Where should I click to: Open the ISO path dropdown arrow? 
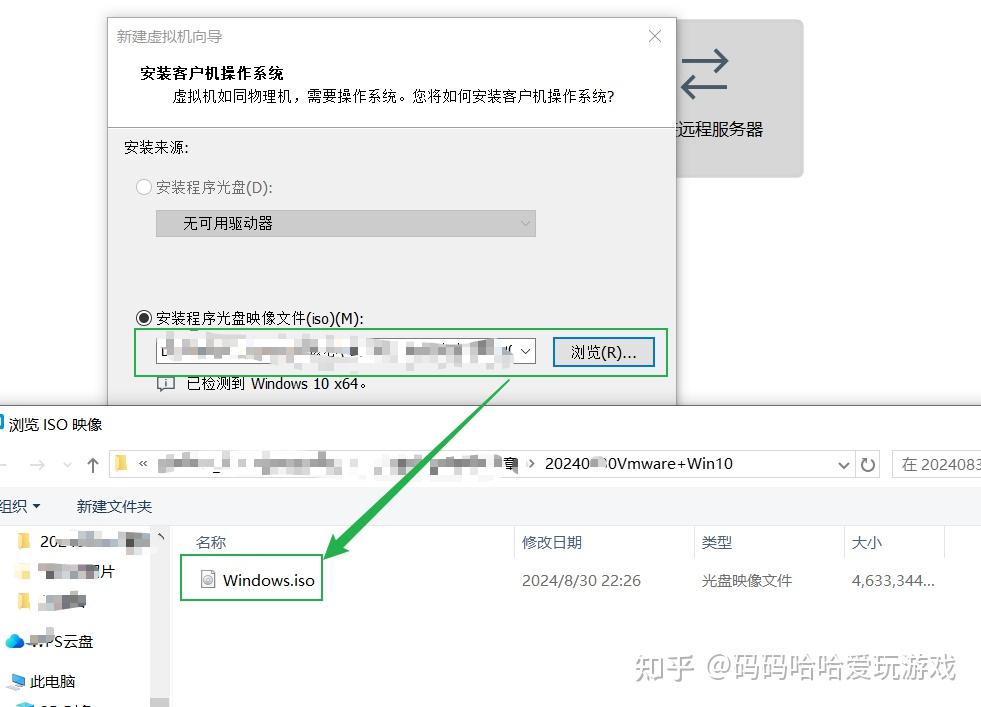(524, 351)
